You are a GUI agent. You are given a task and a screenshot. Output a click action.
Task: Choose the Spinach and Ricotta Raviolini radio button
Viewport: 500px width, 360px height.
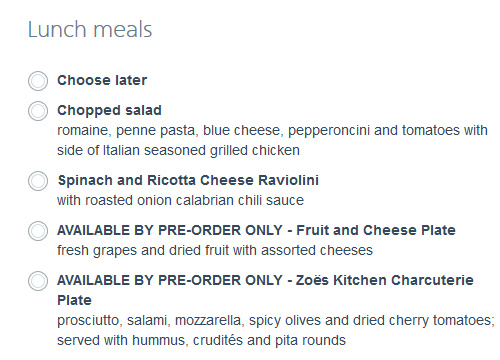click(x=38, y=181)
